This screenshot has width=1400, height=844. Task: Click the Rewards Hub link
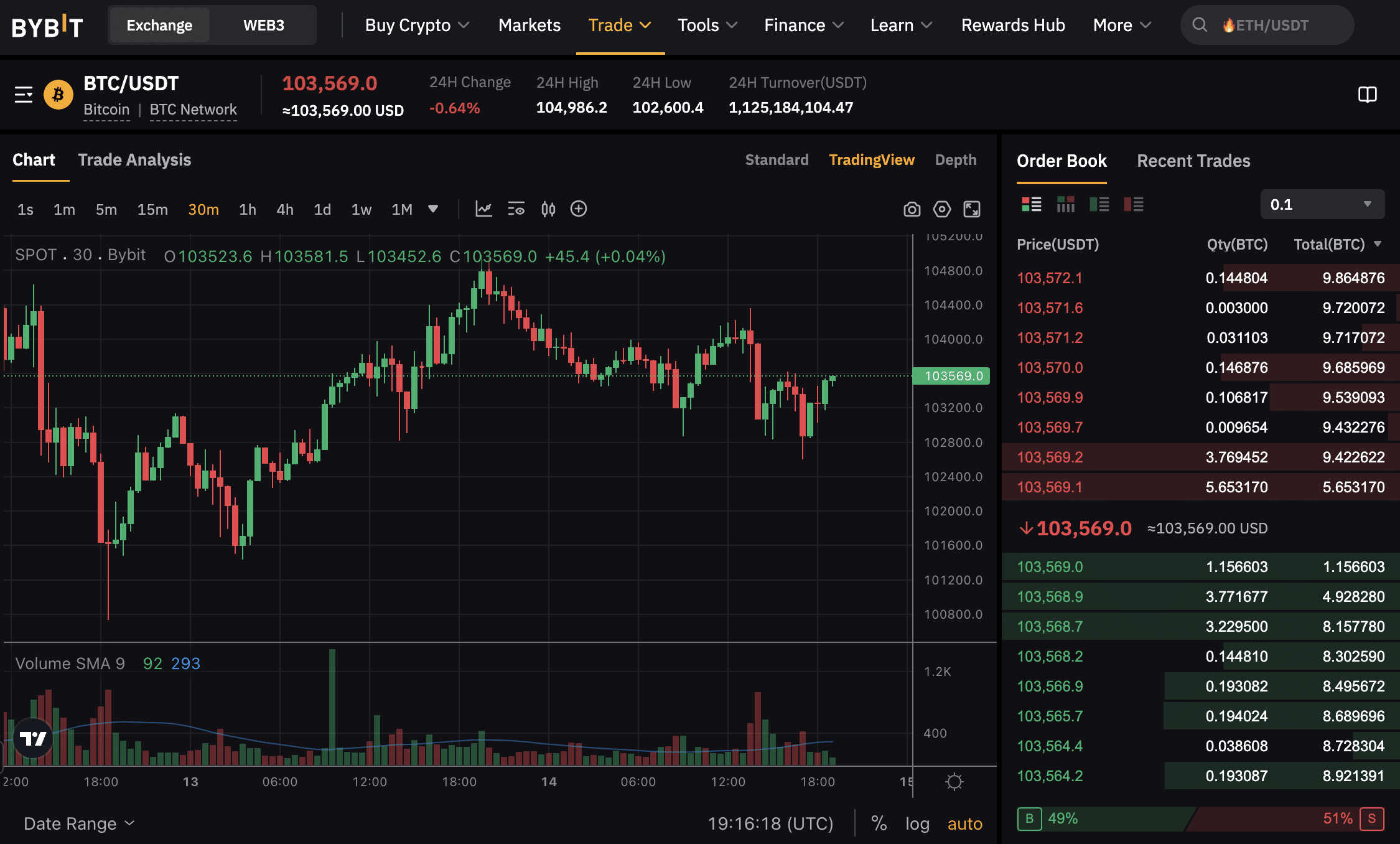(1012, 25)
